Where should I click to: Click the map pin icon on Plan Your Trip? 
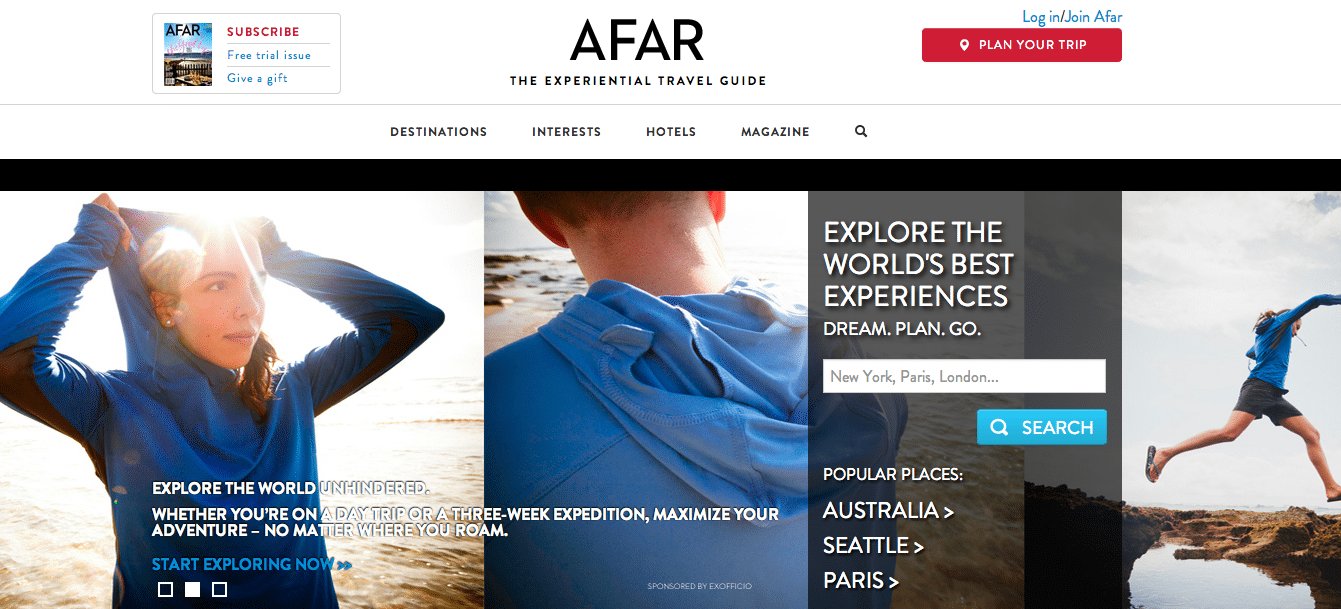pyautogui.click(x=964, y=45)
